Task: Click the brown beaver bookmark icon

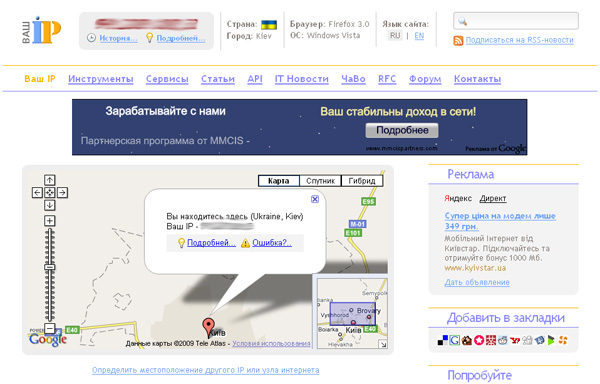Action: click(467, 340)
